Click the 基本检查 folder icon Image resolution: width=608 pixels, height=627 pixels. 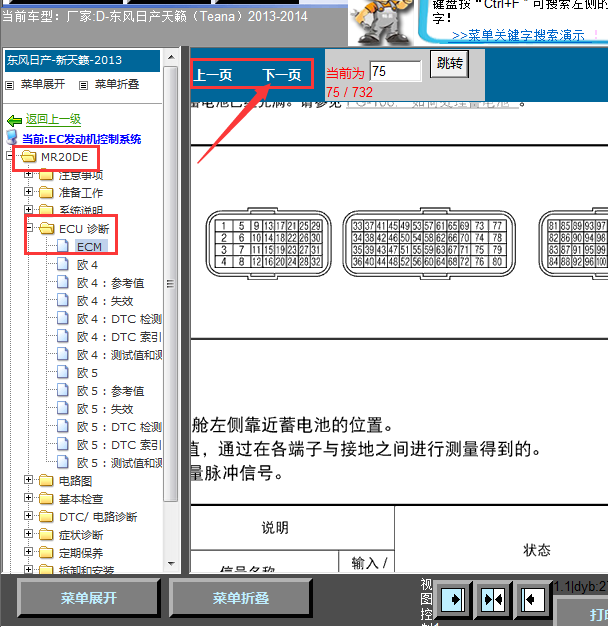click(46, 498)
